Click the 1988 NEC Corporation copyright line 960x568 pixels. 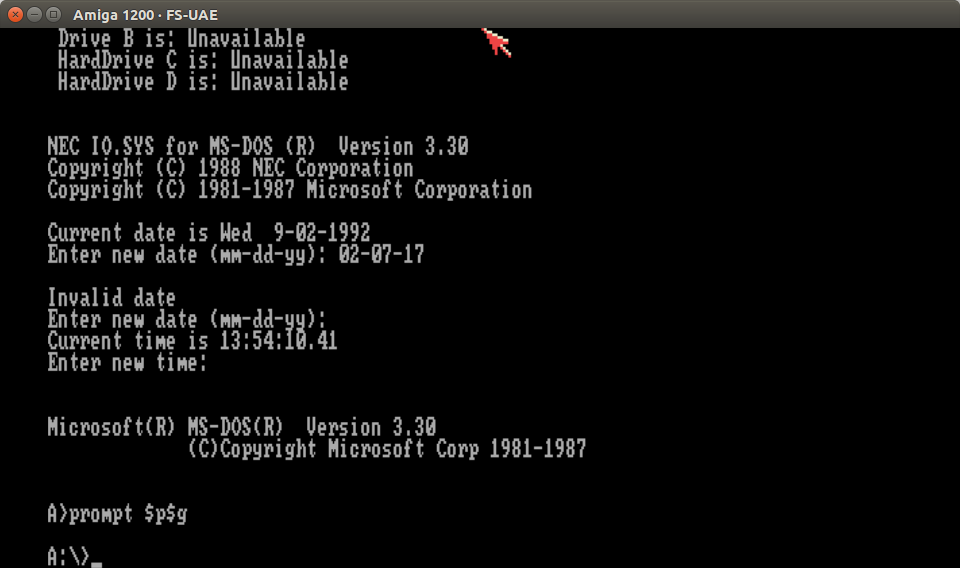point(230,168)
